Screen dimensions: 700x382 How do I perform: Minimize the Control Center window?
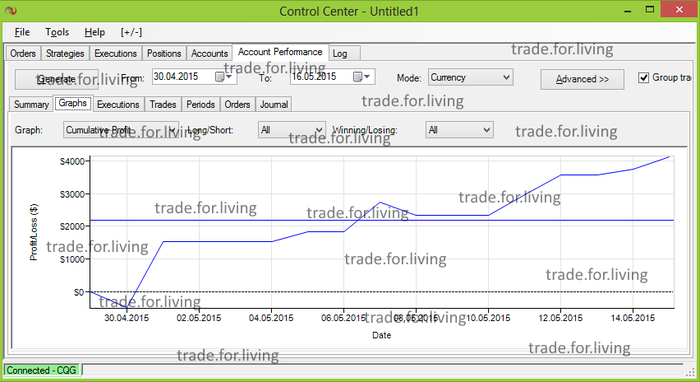627,10
